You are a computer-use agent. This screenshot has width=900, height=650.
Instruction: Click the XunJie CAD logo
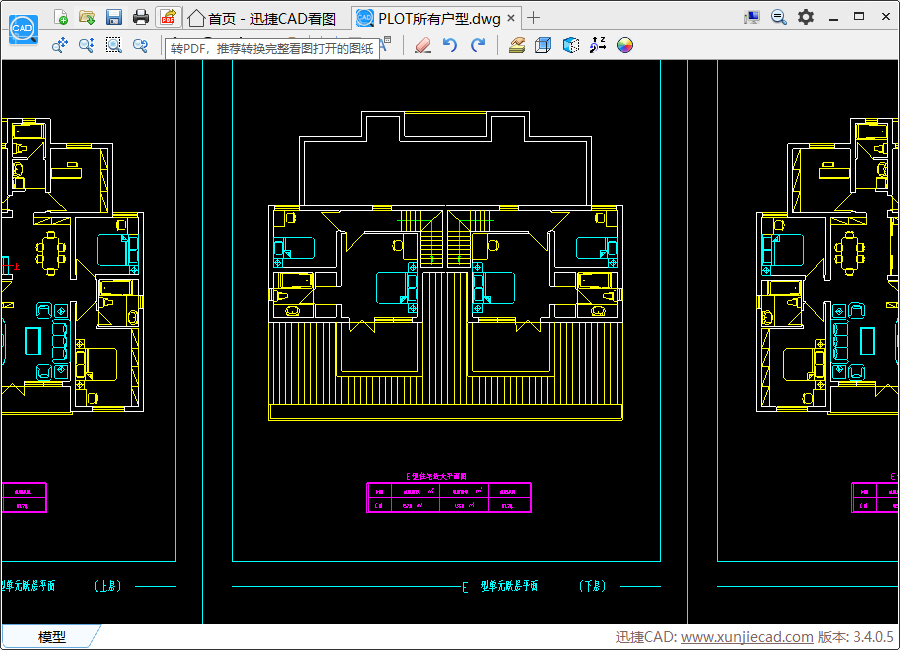24,29
